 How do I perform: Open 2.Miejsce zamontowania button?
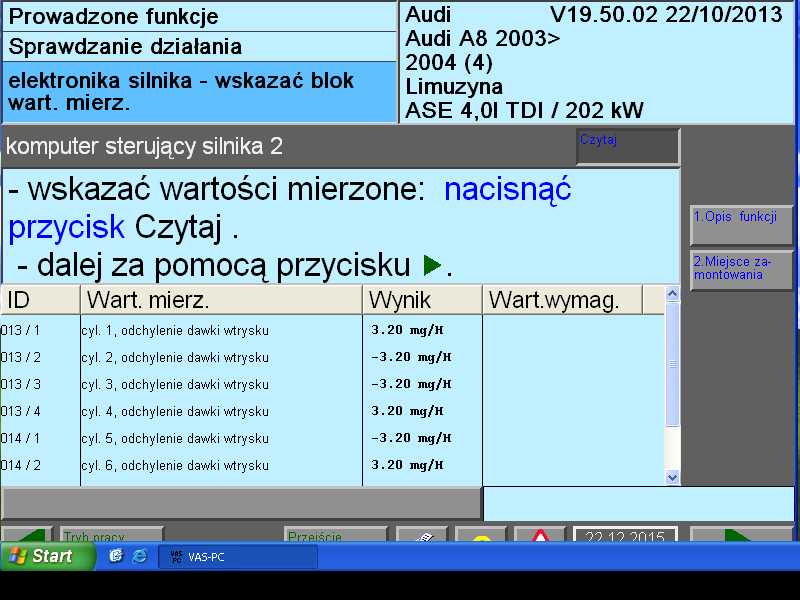coord(741,270)
